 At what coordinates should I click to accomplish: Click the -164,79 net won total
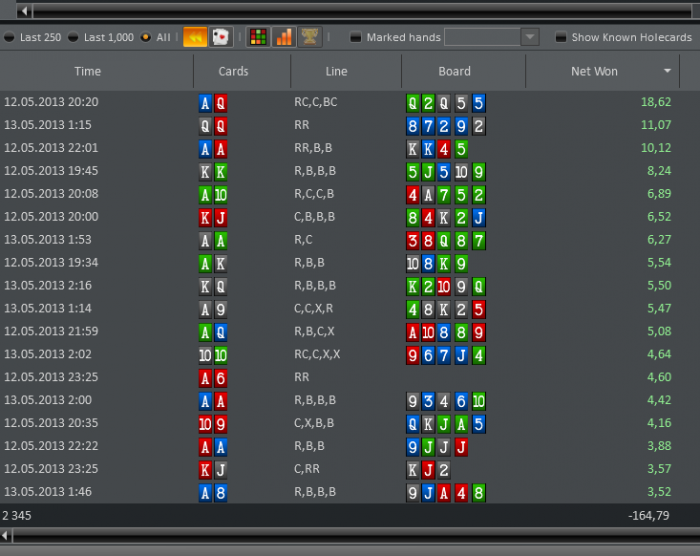click(x=649, y=516)
